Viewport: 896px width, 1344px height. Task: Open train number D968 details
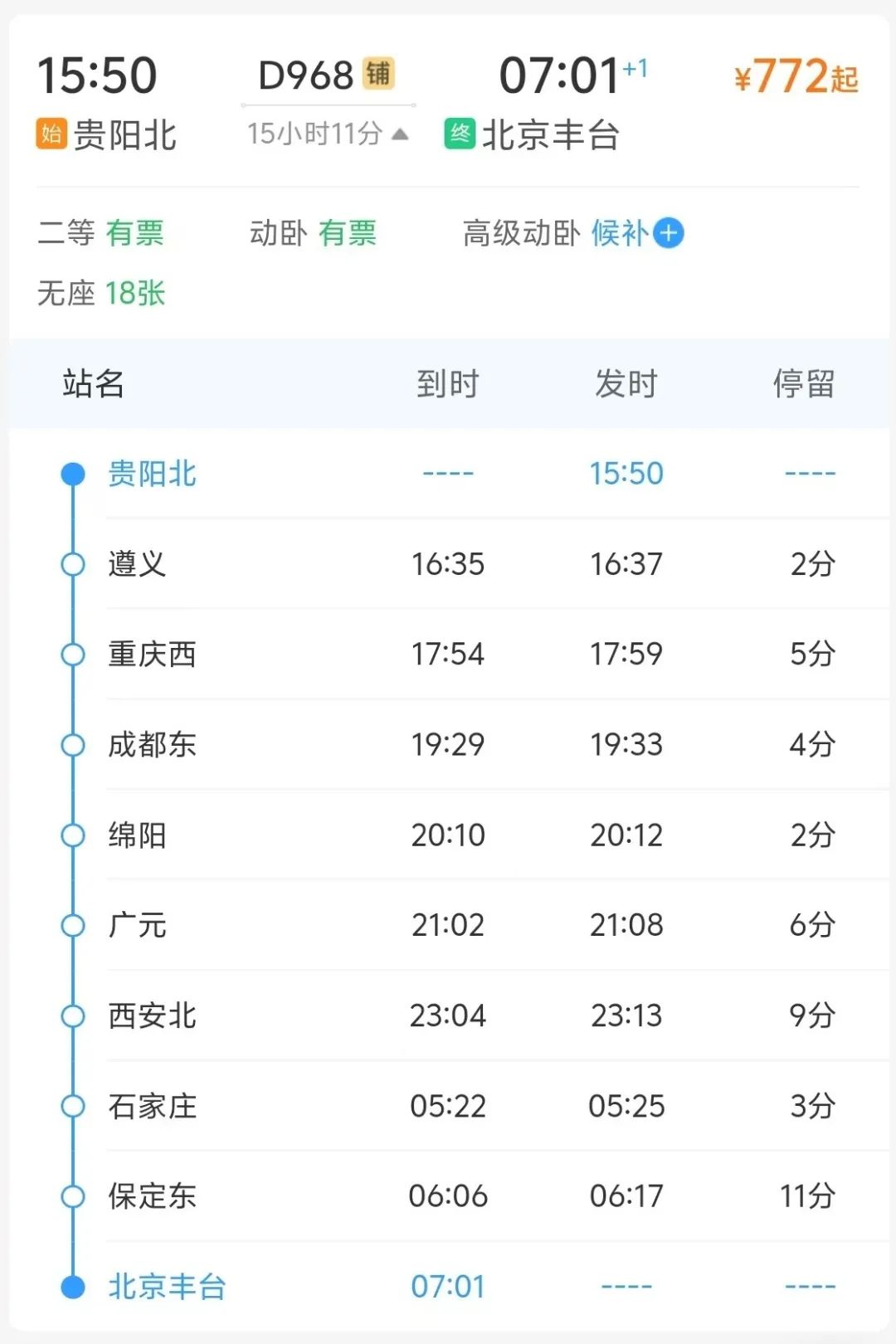click(x=306, y=75)
